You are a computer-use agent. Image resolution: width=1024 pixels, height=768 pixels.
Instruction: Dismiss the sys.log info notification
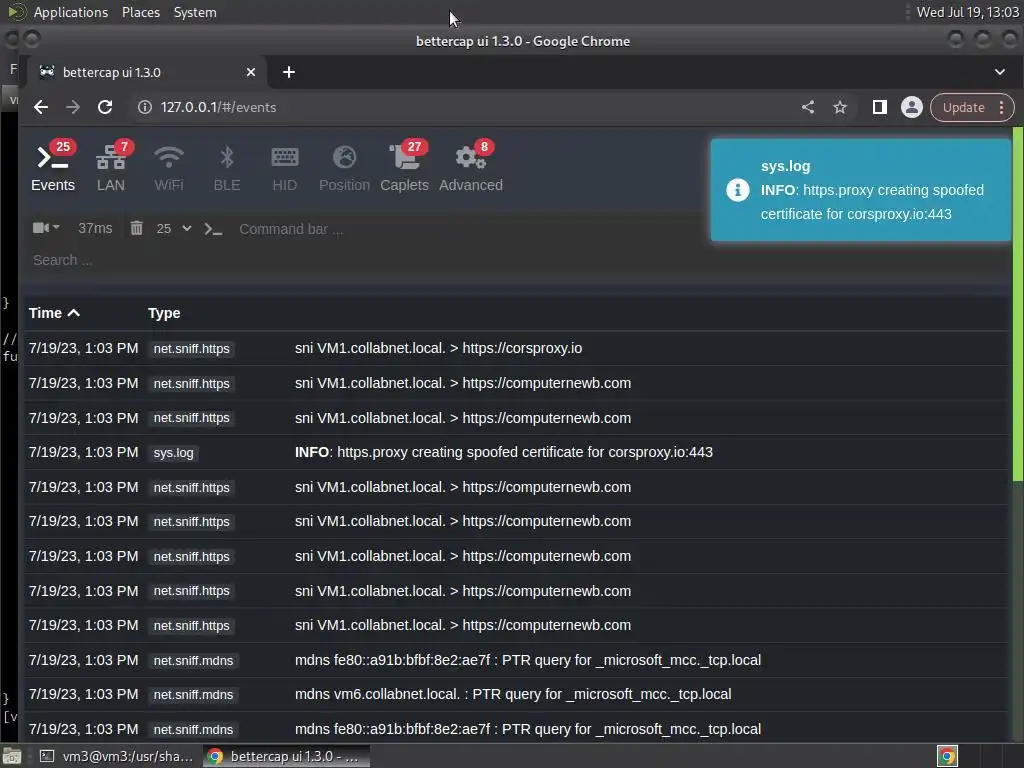tap(860, 190)
